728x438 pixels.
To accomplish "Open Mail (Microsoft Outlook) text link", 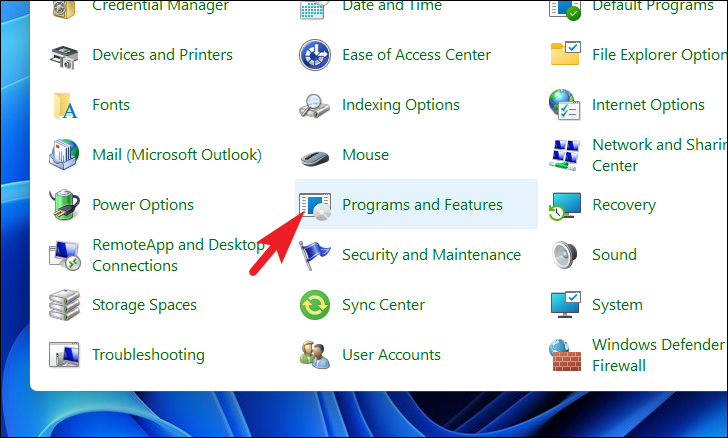I will (x=177, y=155).
